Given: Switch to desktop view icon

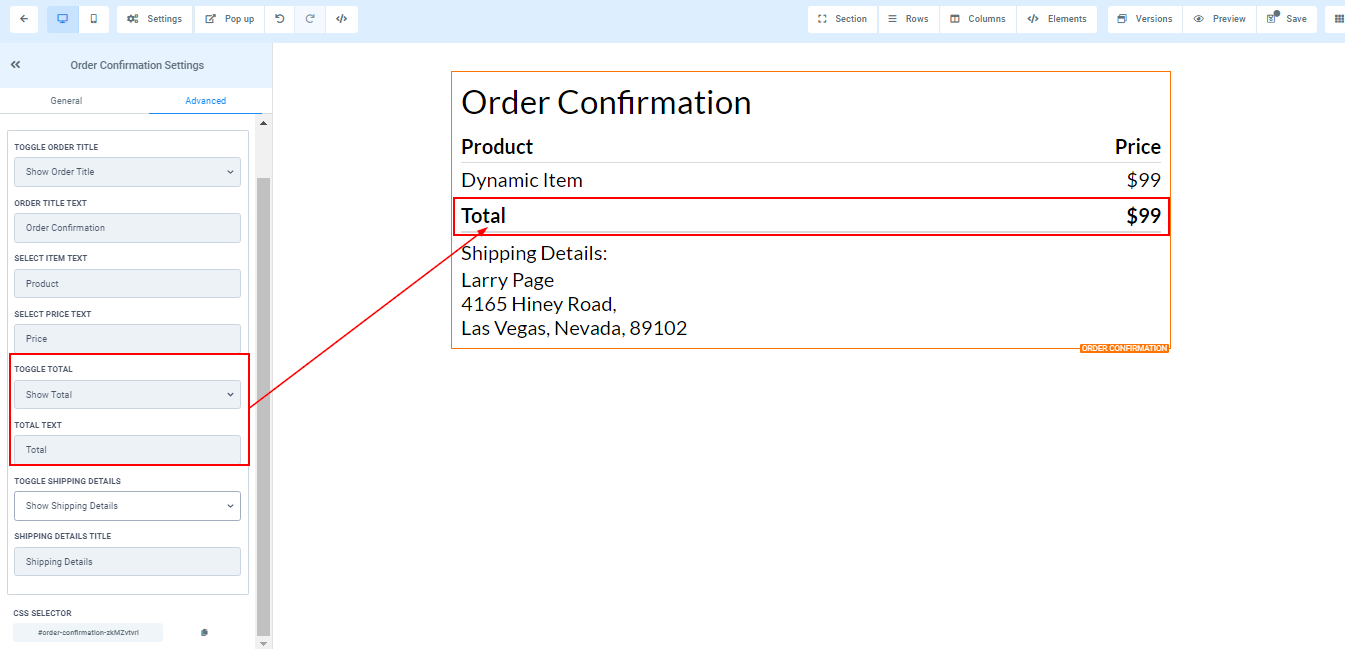Looking at the screenshot, I should click(63, 19).
